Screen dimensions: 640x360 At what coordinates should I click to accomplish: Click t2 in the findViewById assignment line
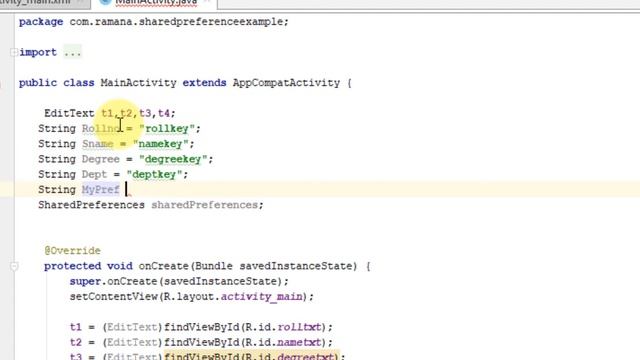pos(76,342)
